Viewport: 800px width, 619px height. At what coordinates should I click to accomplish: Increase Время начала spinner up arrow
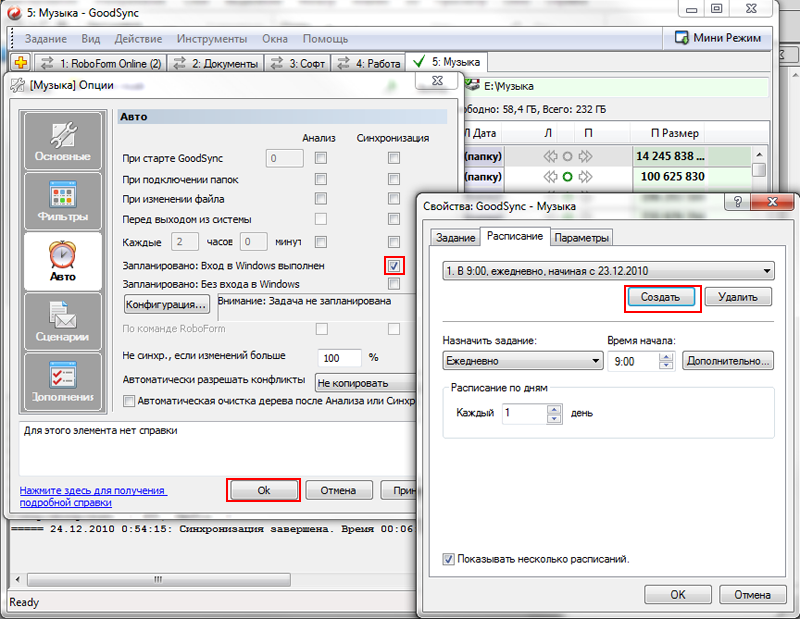pos(666,357)
